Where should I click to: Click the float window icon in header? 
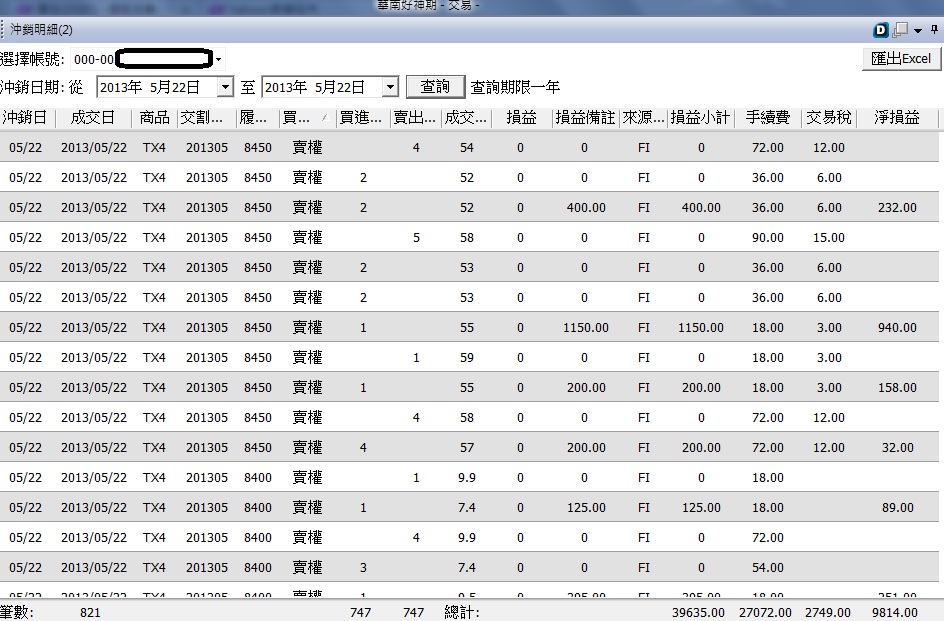[900, 30]
